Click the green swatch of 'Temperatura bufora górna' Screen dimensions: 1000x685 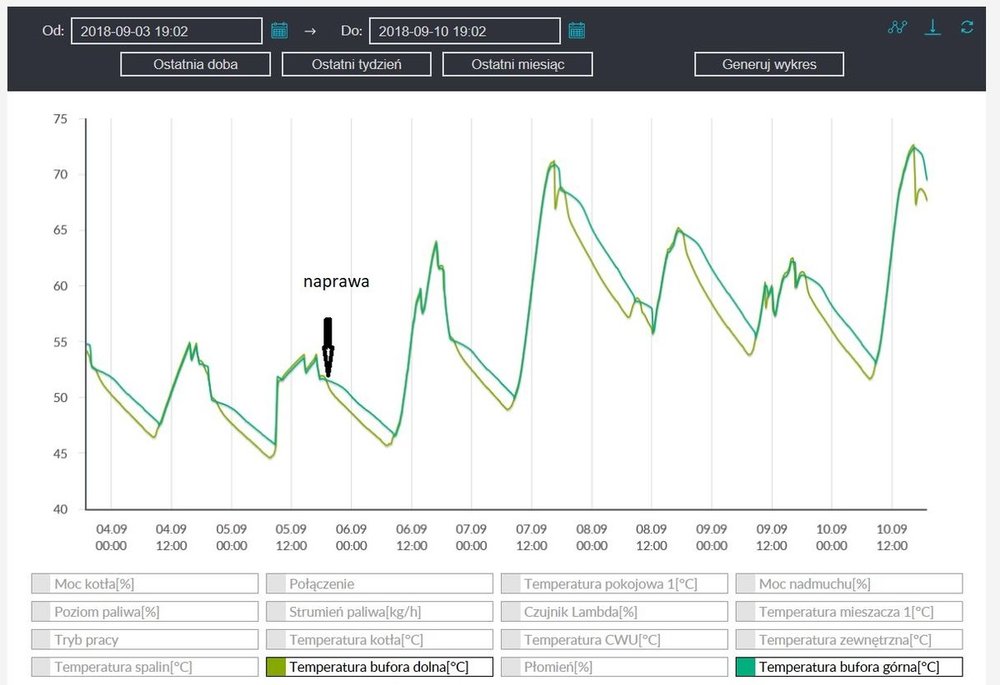point(745,667)
